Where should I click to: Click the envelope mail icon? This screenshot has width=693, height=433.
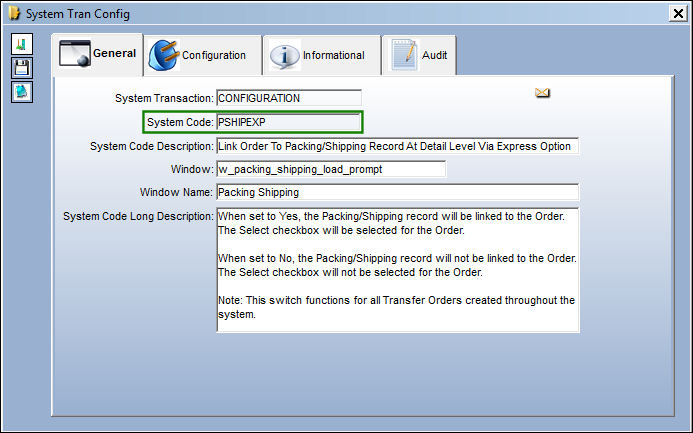(x=542, y=92)
